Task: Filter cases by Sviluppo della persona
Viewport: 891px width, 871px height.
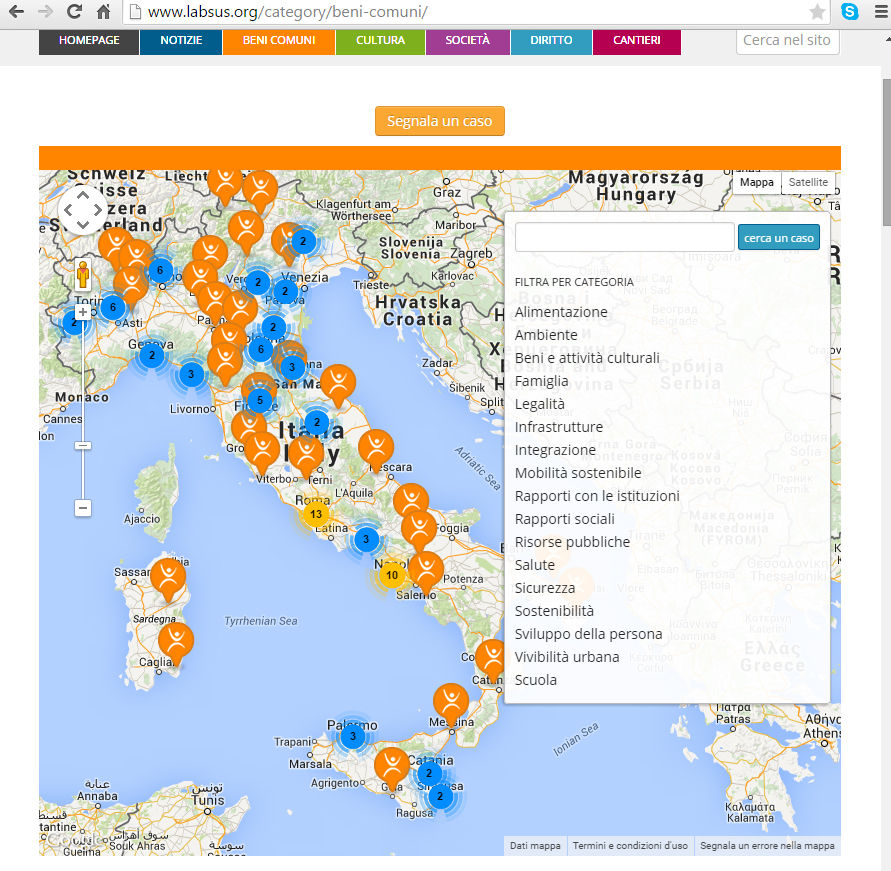Action: coord(589,634)
